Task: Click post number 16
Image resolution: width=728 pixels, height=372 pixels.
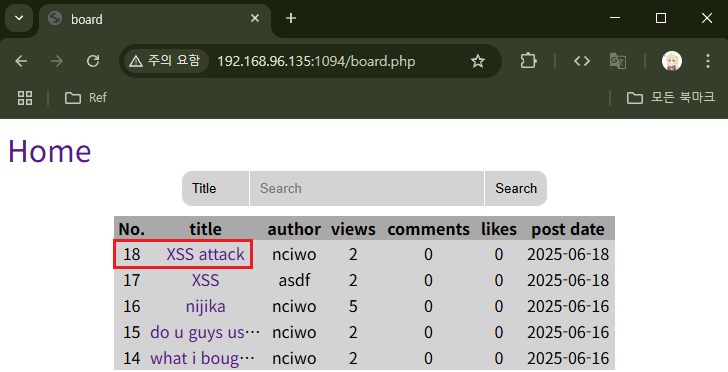Action: 132,307
